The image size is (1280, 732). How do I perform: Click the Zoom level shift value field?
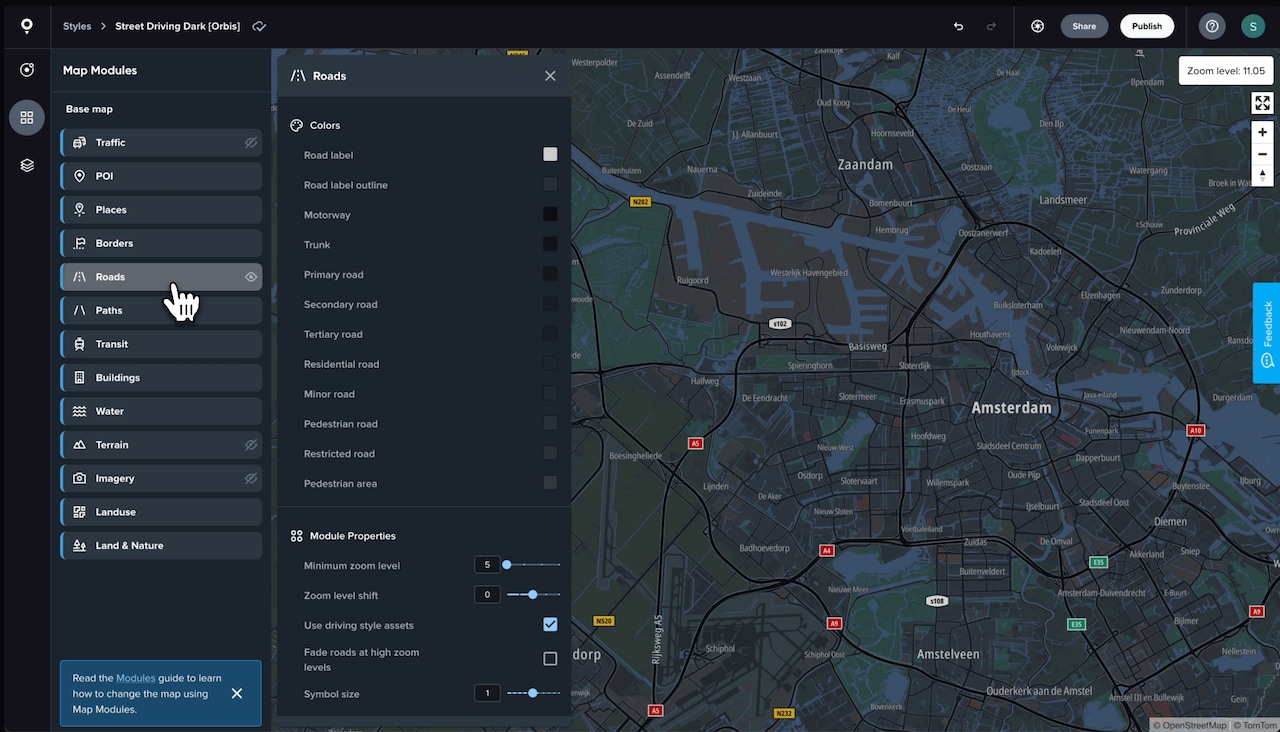[487, 595]
